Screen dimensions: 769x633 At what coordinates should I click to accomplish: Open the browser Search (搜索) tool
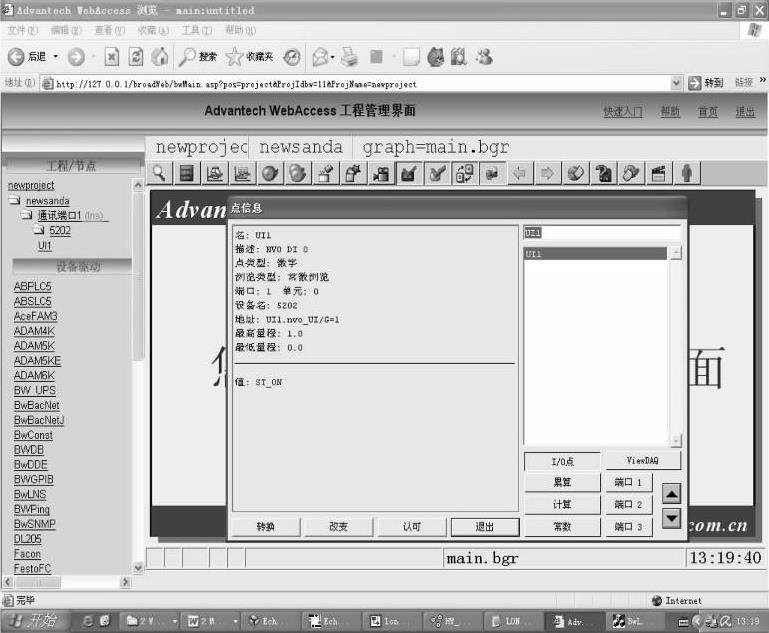click(197, 57)
